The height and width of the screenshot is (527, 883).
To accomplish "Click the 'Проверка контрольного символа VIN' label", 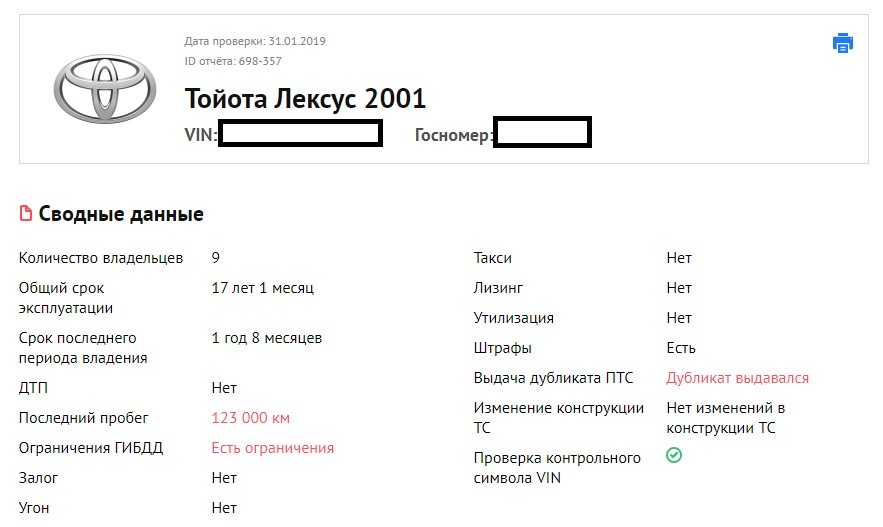I will [557, 467].
